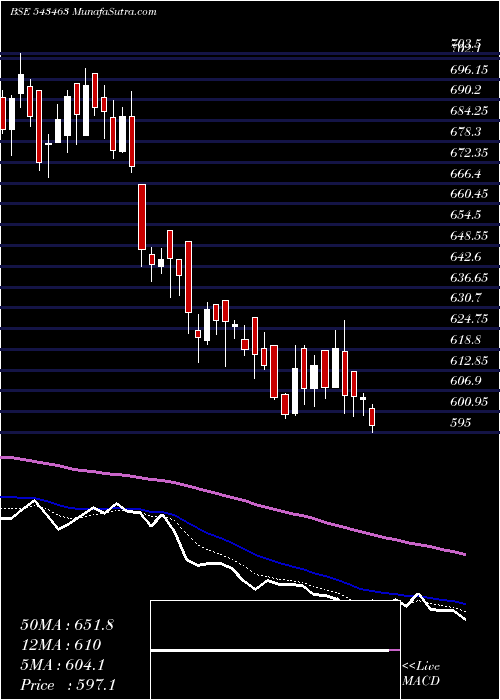Image resolution: width=500 pixels, height=700 pixels.
Task: Select the 595 price axis label
Action: [460, 423]
